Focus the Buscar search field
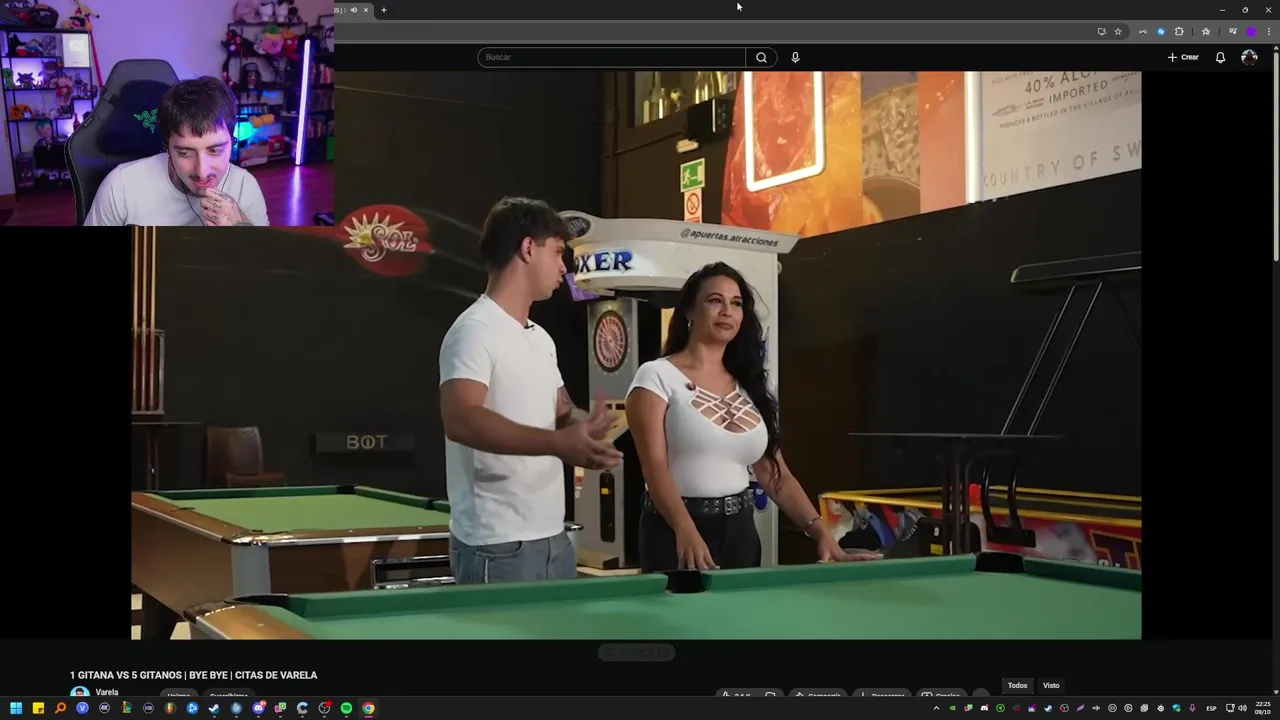 611,57
